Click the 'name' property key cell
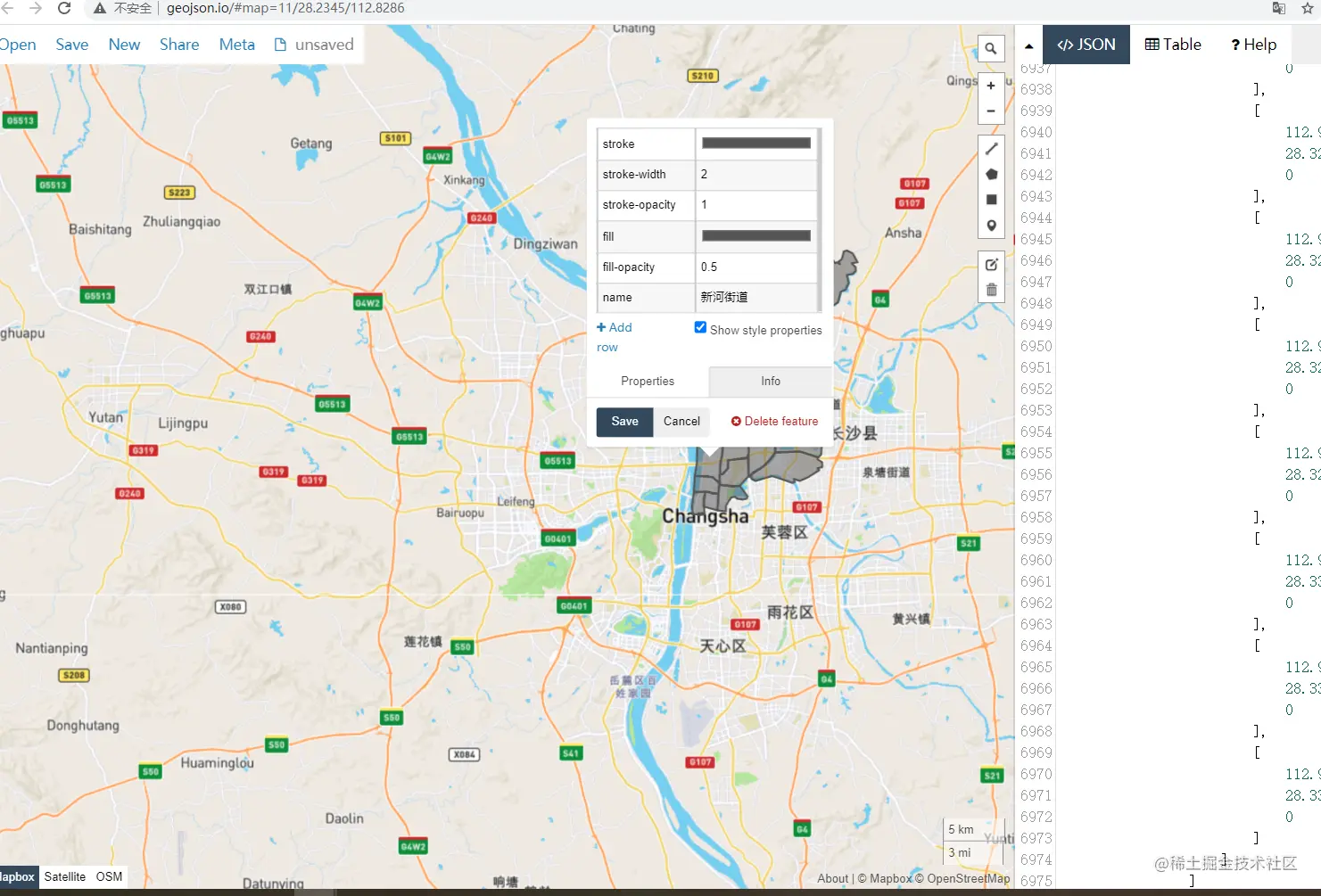1321x896 pixels. (647, 298)
